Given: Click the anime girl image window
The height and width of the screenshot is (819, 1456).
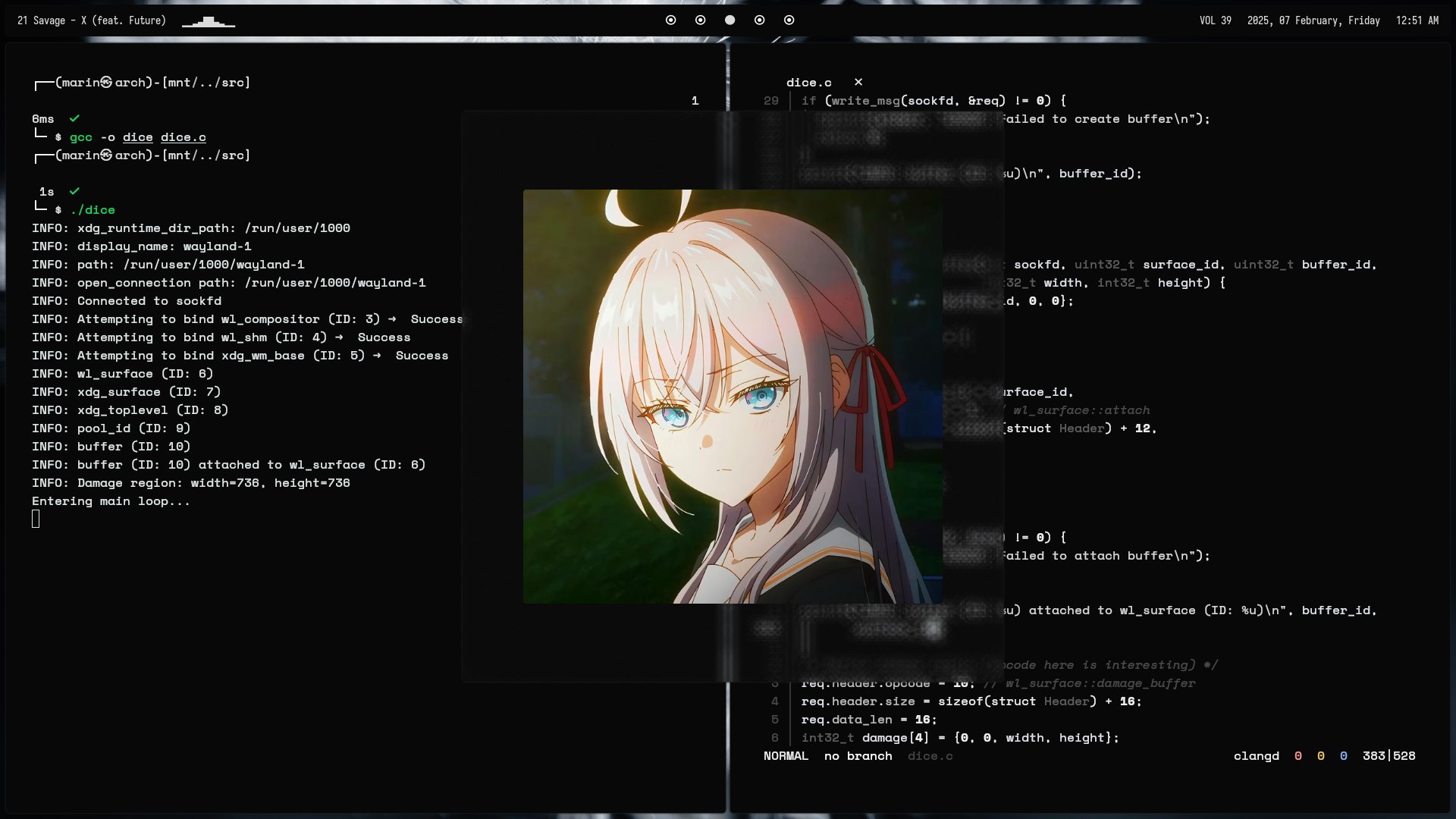Looking at the screenshot, I should (733, 397).
